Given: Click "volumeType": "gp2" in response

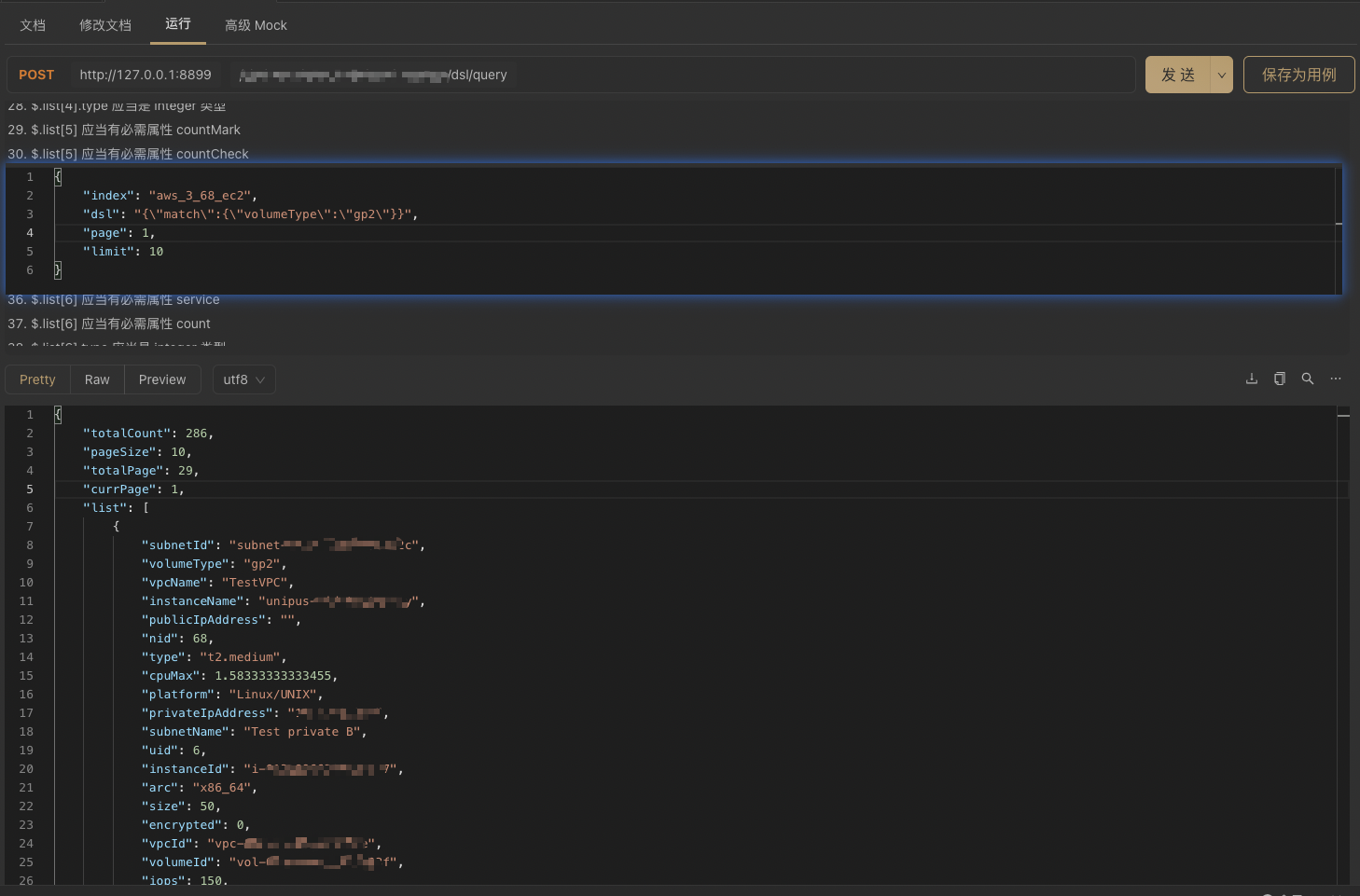Looking at the screenshot, I should [x=214, y=564].
